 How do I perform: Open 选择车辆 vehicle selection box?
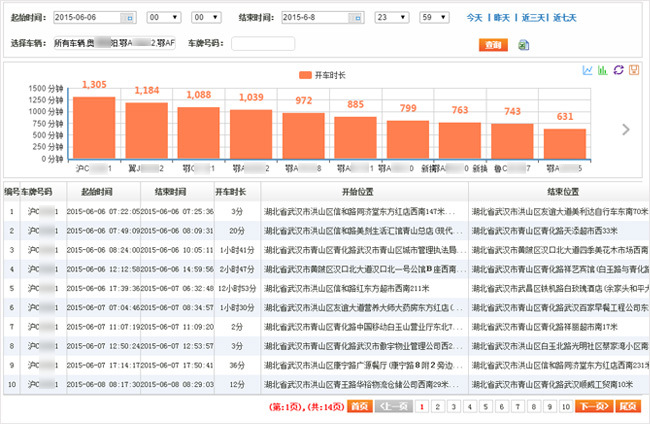(114, 43)
